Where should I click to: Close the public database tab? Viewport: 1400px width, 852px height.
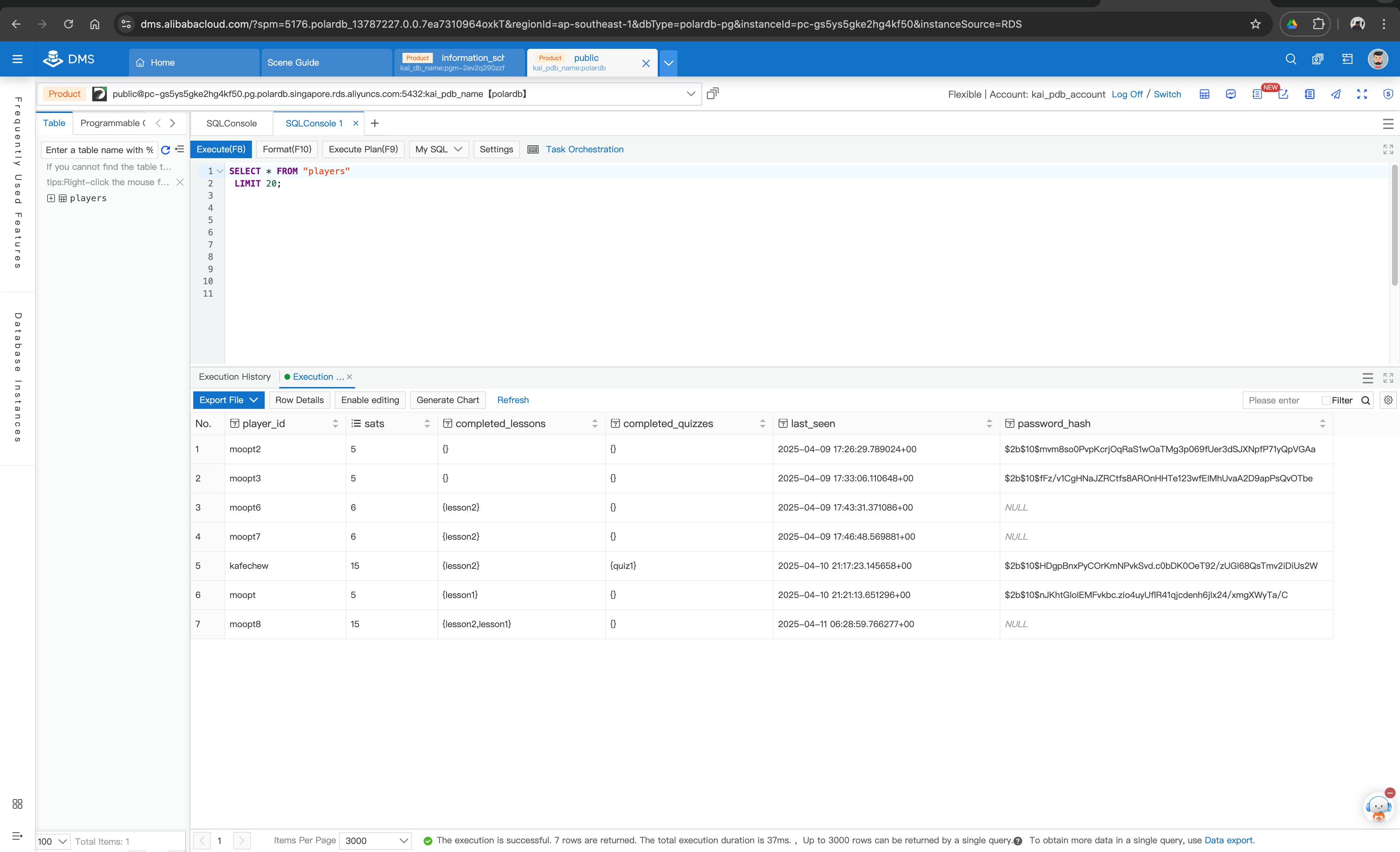click(646, 63)
